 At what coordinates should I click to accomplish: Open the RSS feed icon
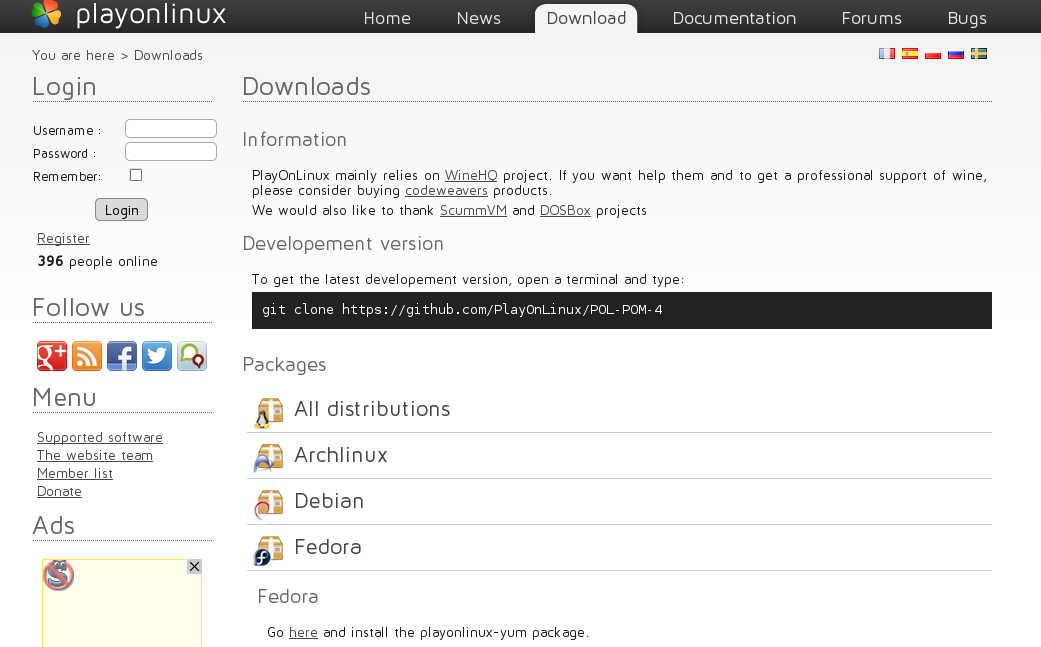(x=87, y=356)
